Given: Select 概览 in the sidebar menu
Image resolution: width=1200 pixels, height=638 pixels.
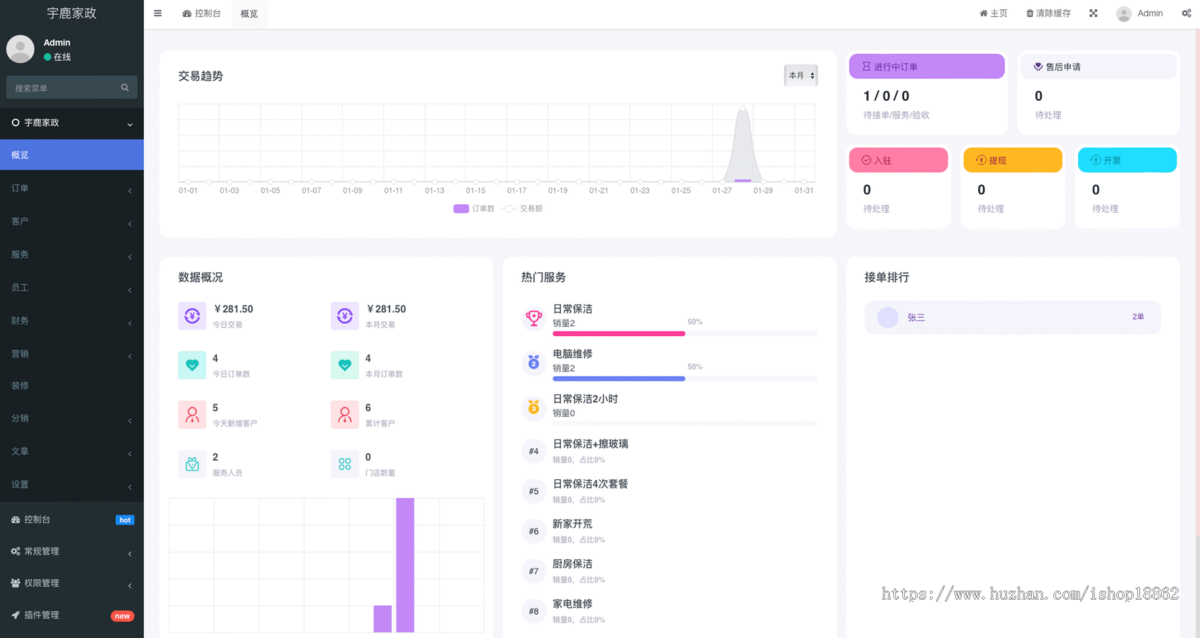Looking at the screenshot, I should (71, 155).
